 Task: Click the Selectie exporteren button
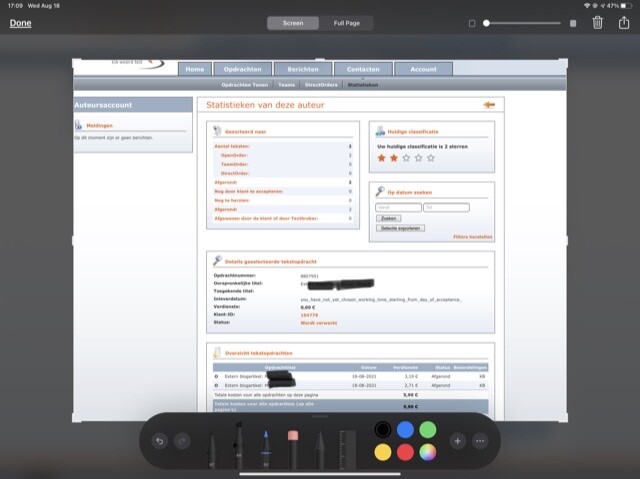pyautogui.click(x=400, y=228)
